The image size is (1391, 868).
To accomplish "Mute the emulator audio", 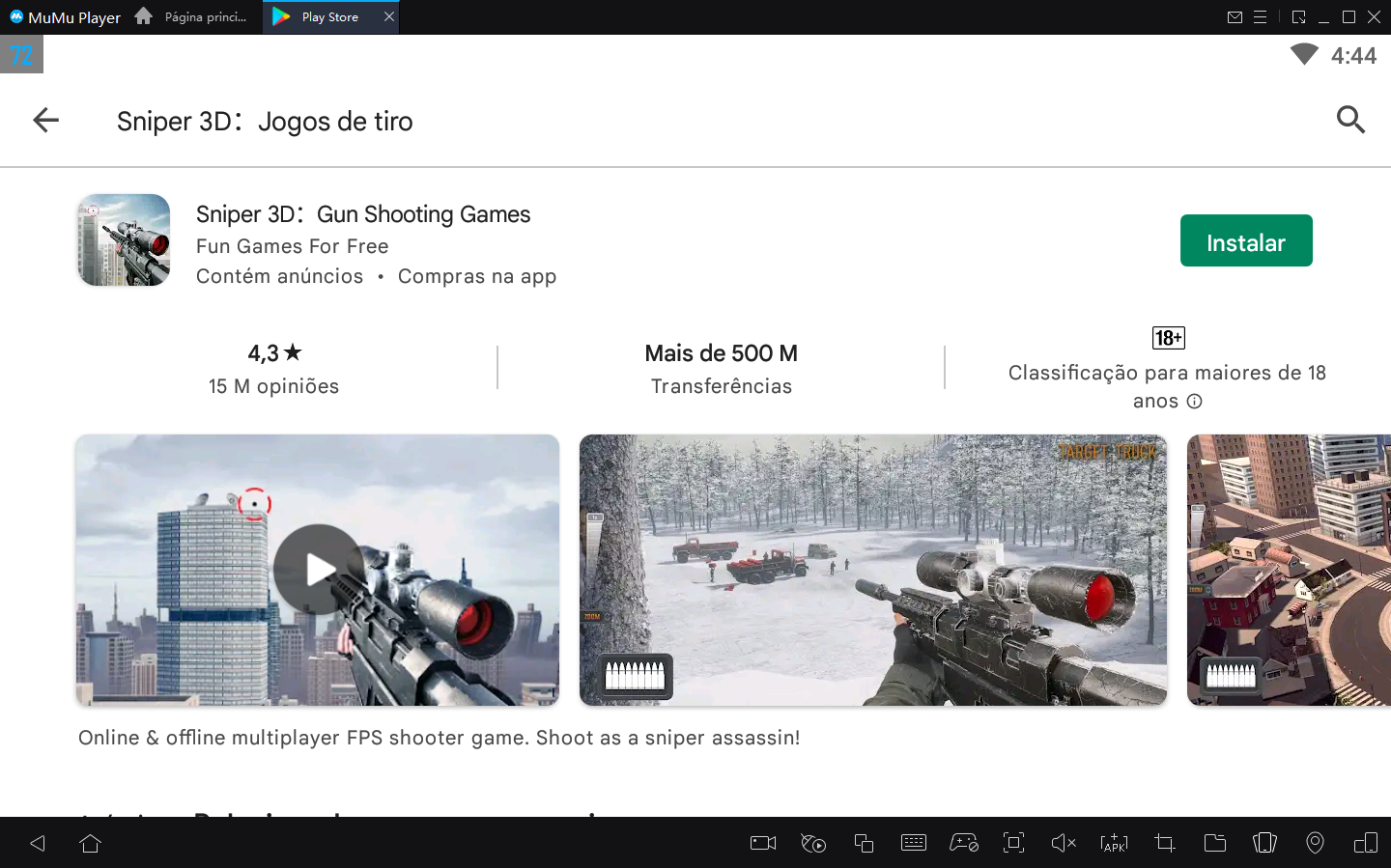I will 1064,843.
